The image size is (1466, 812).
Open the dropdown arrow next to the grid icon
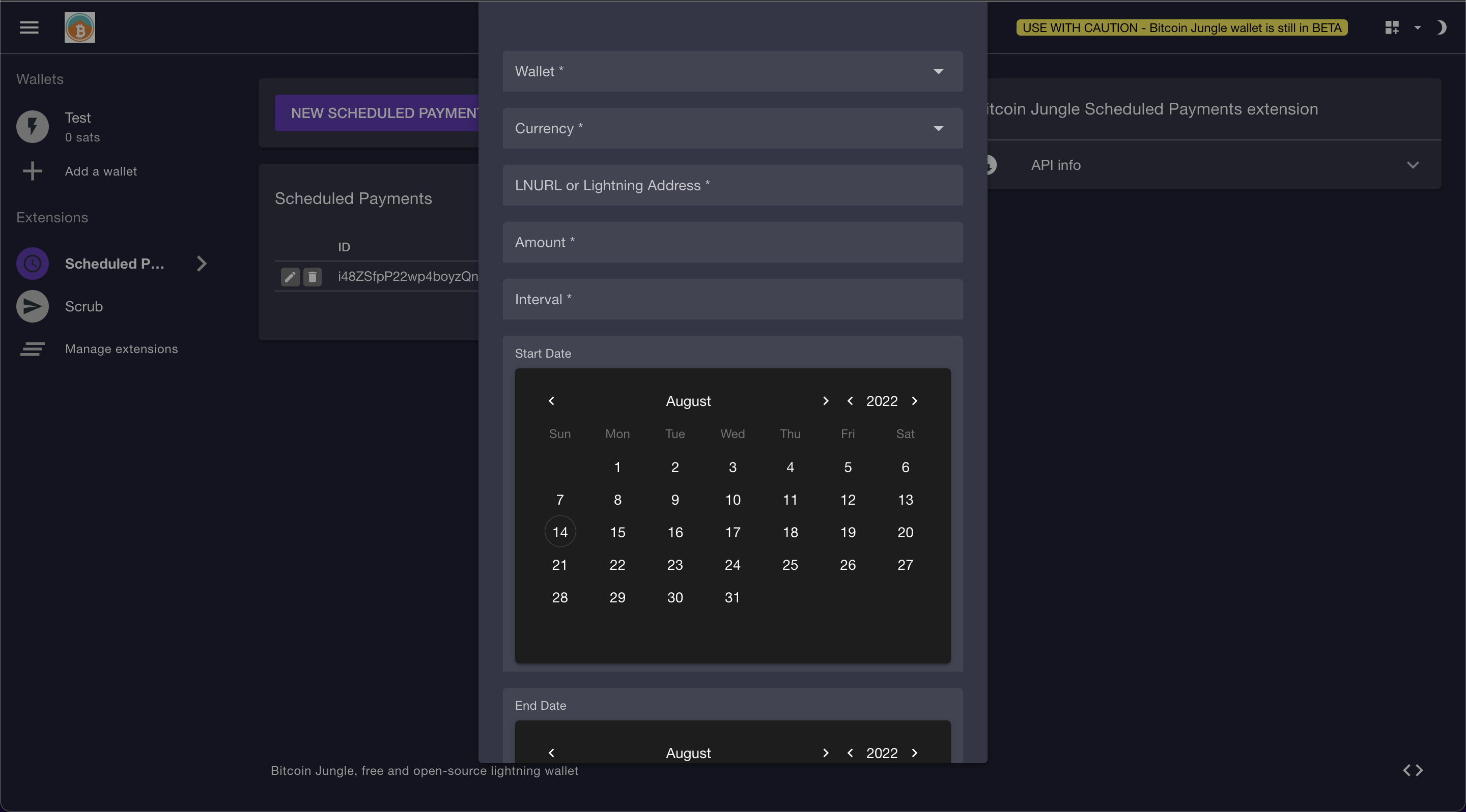[x=1418, y=27]
